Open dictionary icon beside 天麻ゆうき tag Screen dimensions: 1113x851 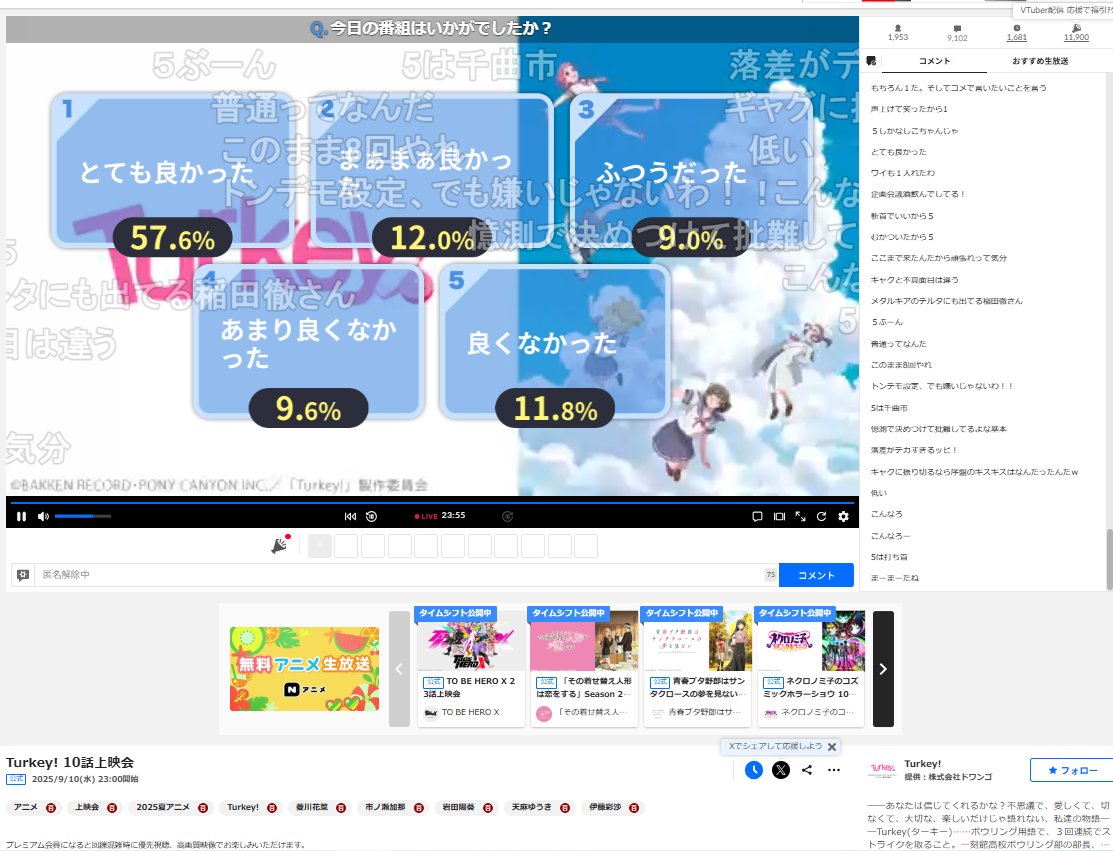(x=565, y=808)
